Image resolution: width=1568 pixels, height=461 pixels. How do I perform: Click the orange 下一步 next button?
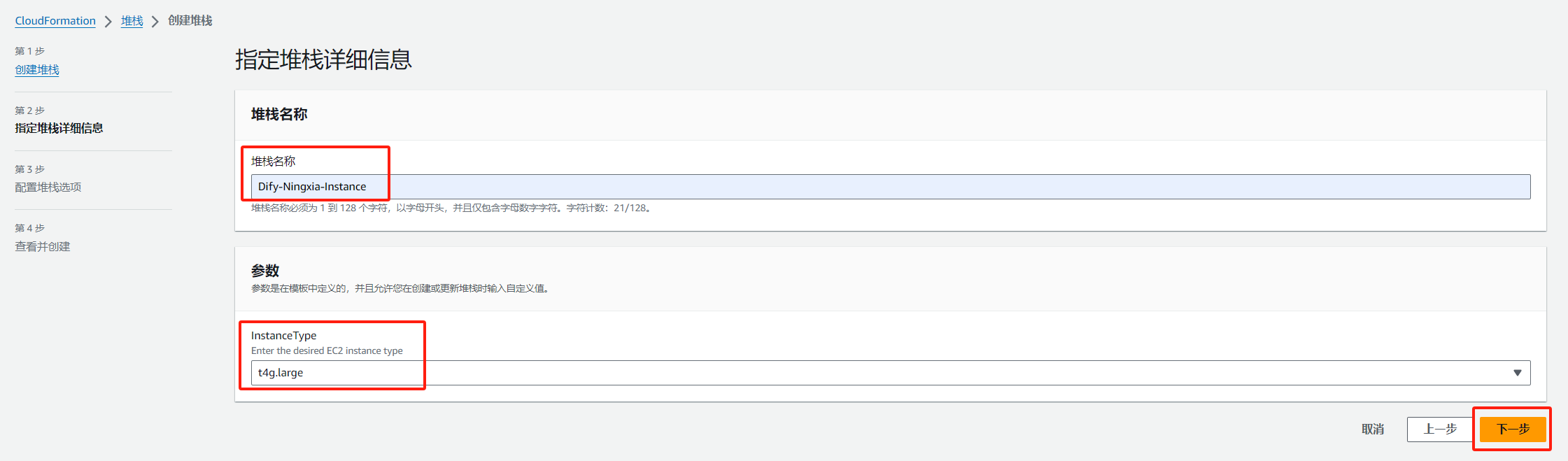tap(1513, 429)
